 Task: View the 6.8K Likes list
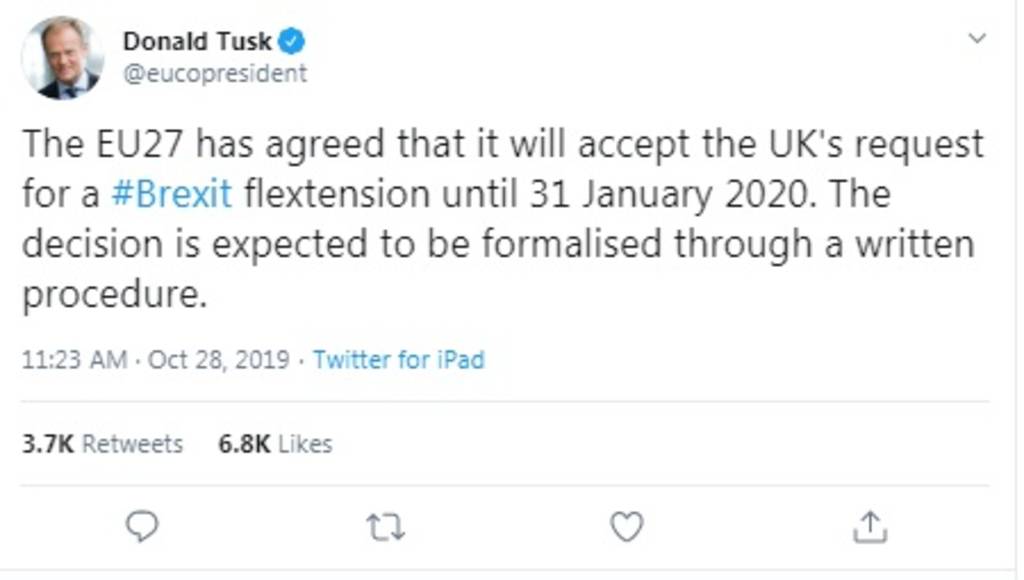pos(275,444)
